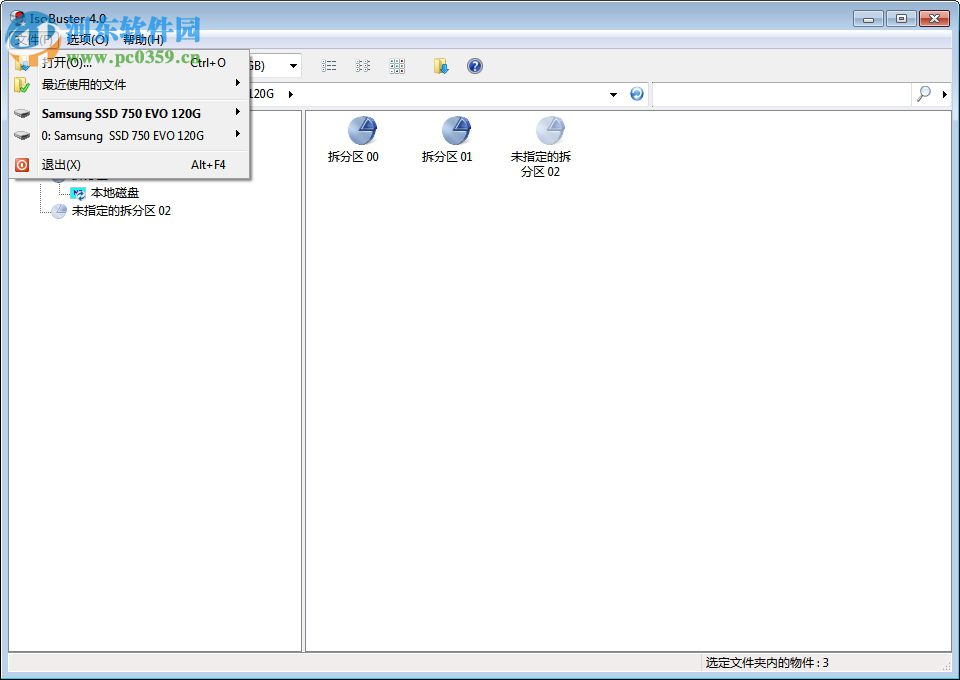Switch to list view in toolbar

(x=329, y=66)
